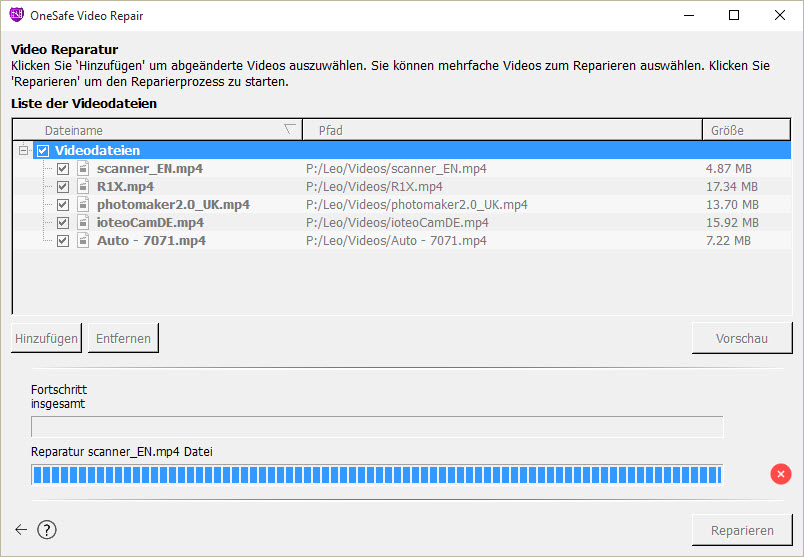804x557 pixels.
Task: Sort by the Größe column header
Action: tap(747, 130)
